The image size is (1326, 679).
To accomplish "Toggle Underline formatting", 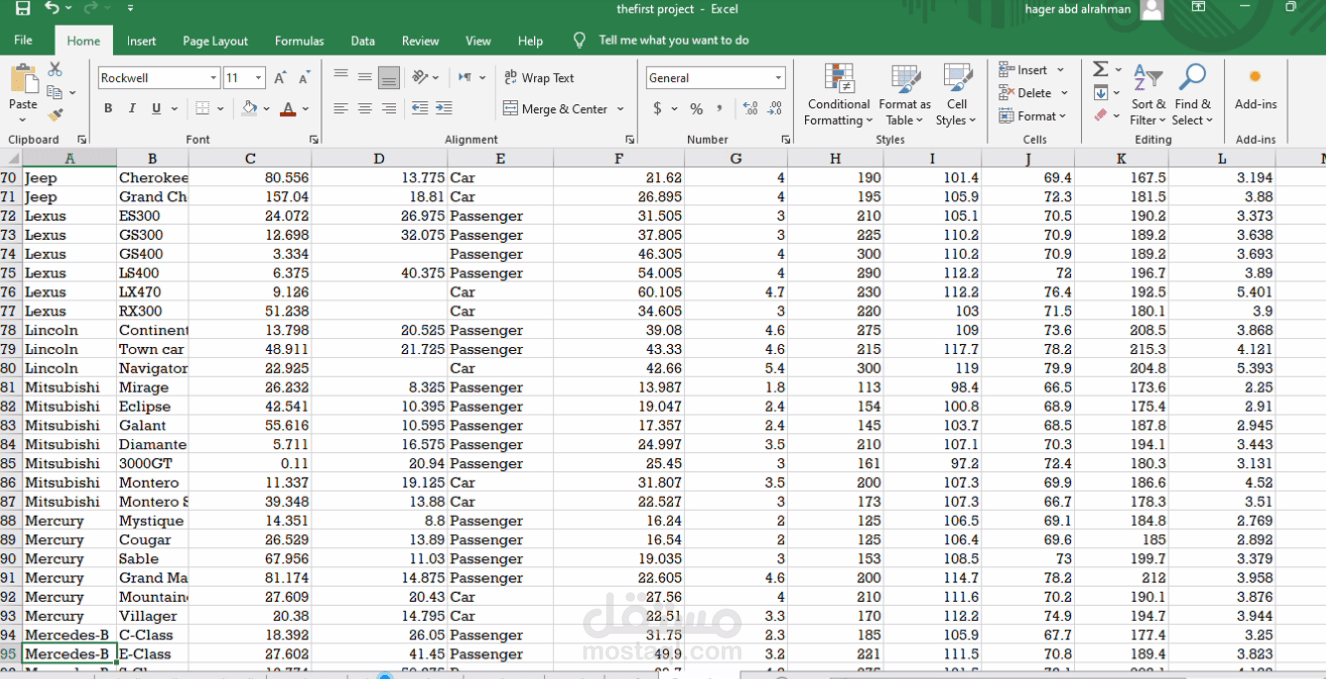I will [x=156, y=108].
